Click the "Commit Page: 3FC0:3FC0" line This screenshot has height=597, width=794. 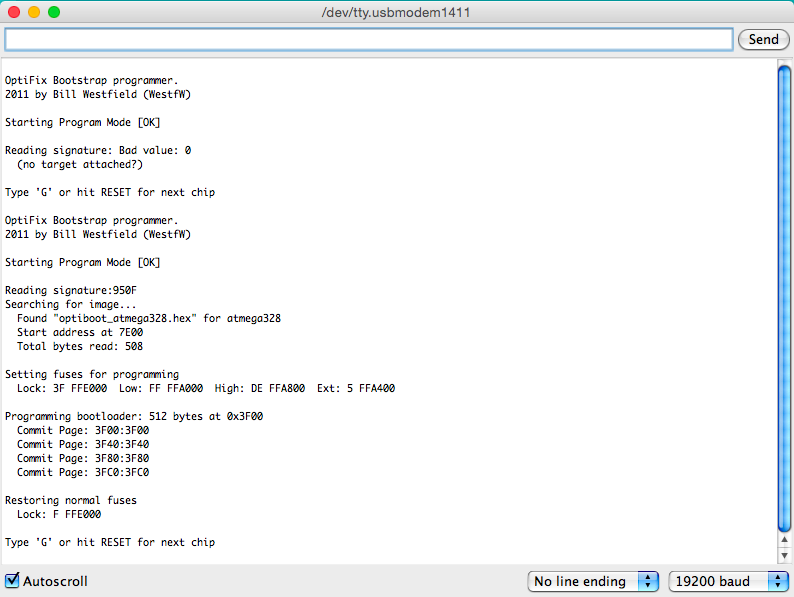pyautogui.click(x=83, y=472)
